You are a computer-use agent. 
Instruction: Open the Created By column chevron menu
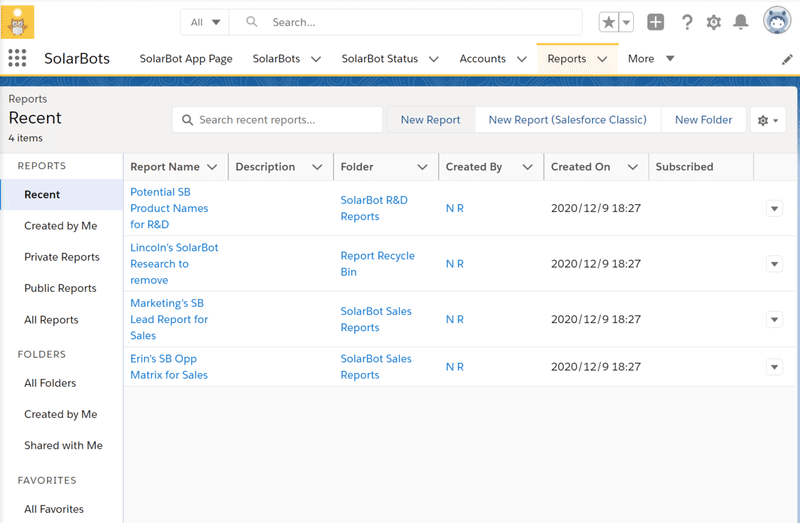tap(528, 167)
